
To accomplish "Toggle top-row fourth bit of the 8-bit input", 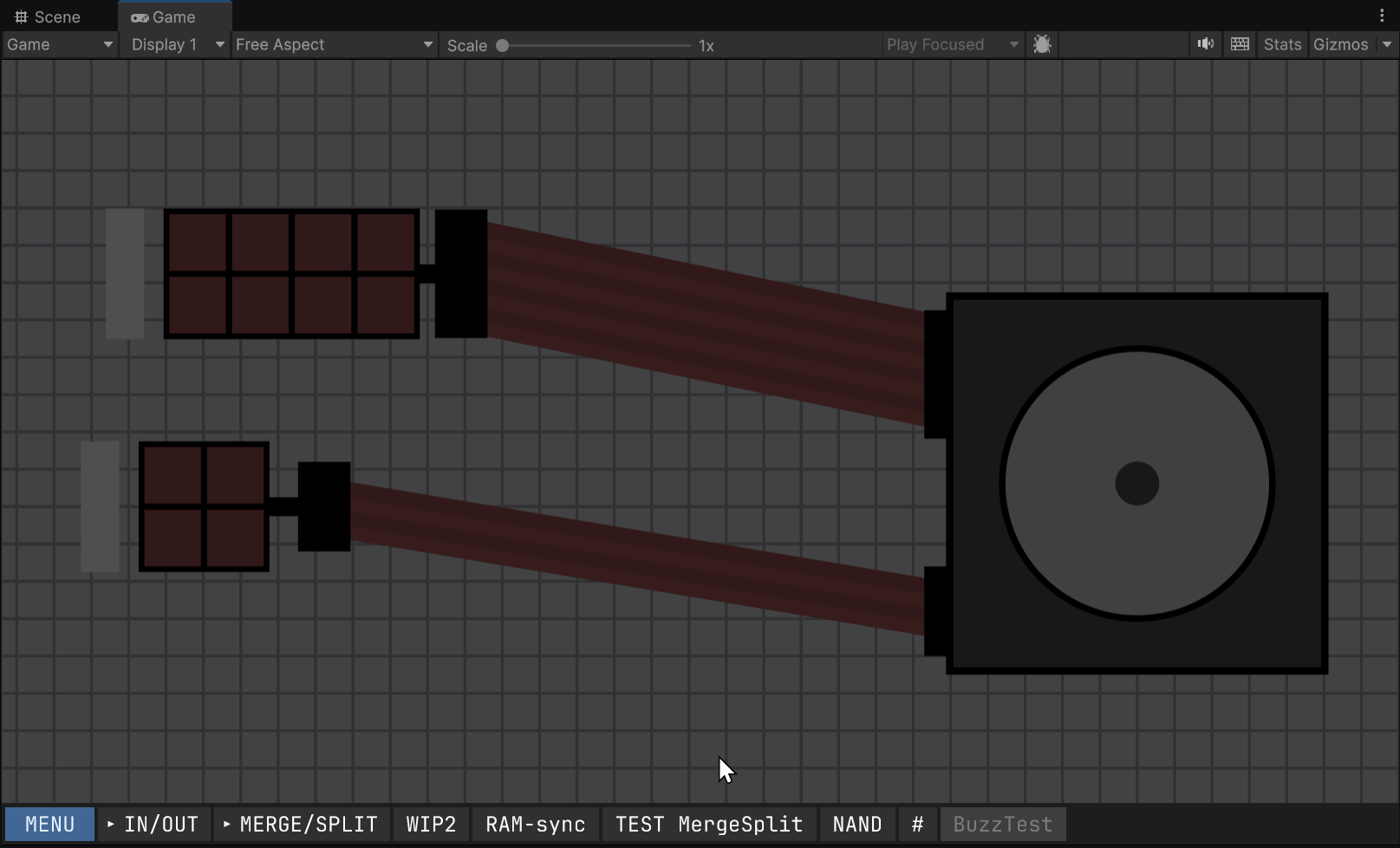I will click(x=386, y=242).
